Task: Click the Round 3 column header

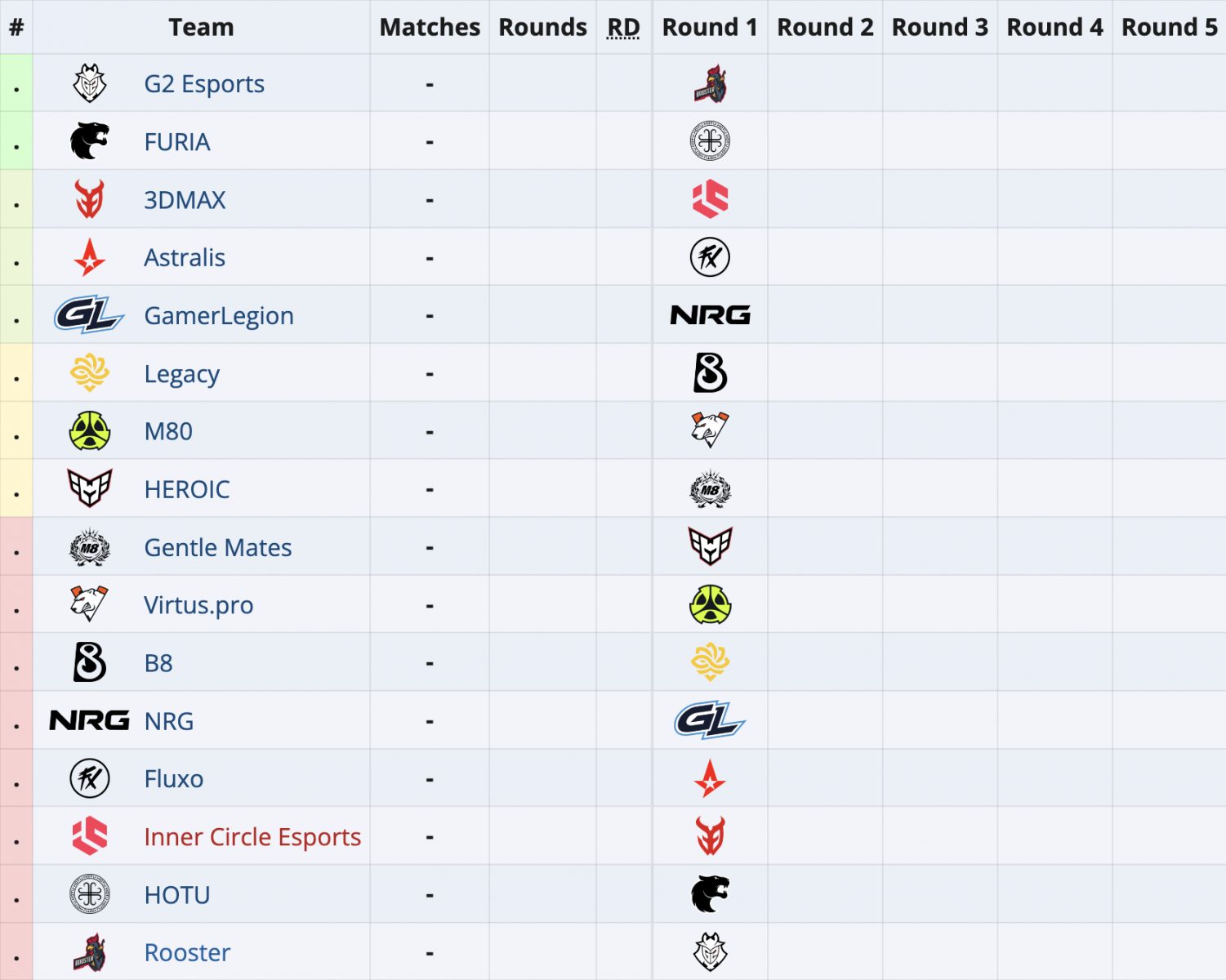Action: point(940,27)
